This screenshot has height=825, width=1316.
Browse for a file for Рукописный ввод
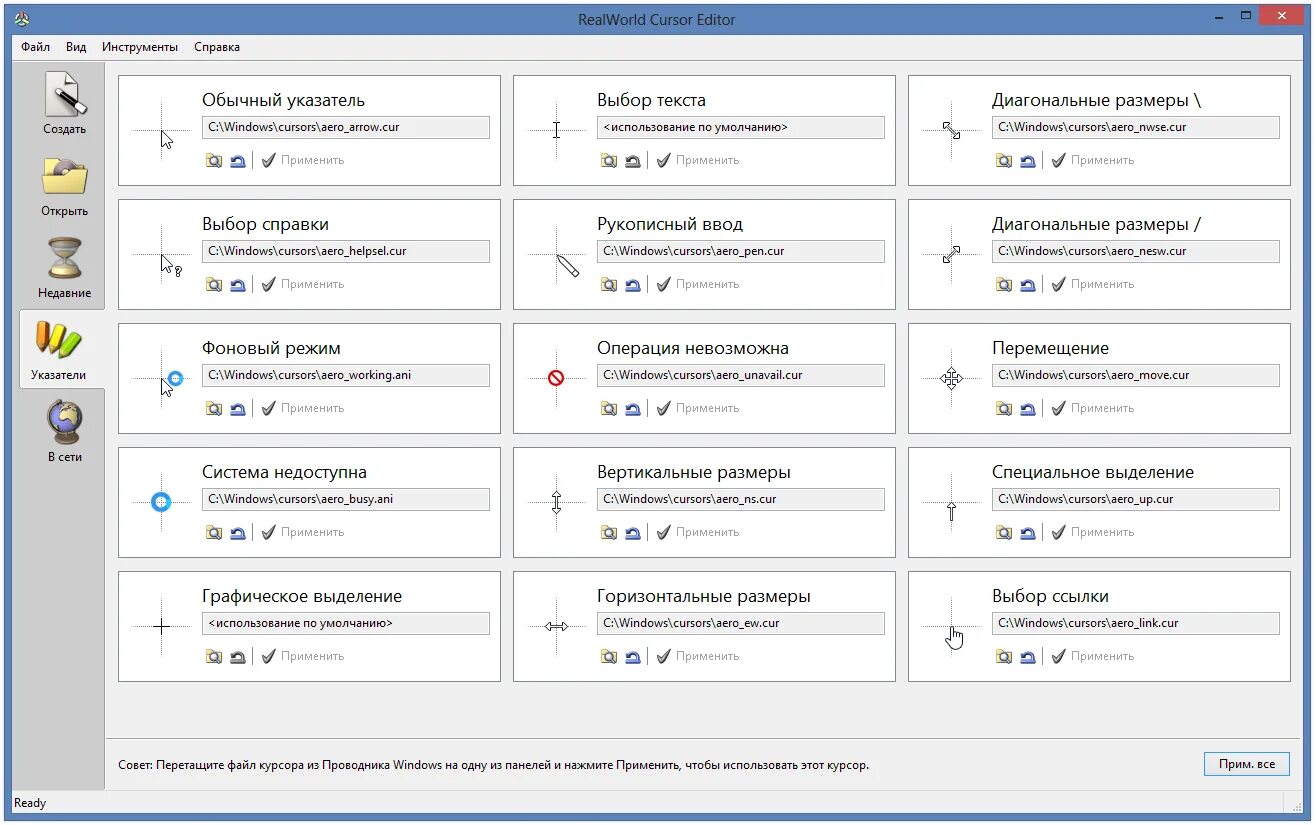click(609, 284)
